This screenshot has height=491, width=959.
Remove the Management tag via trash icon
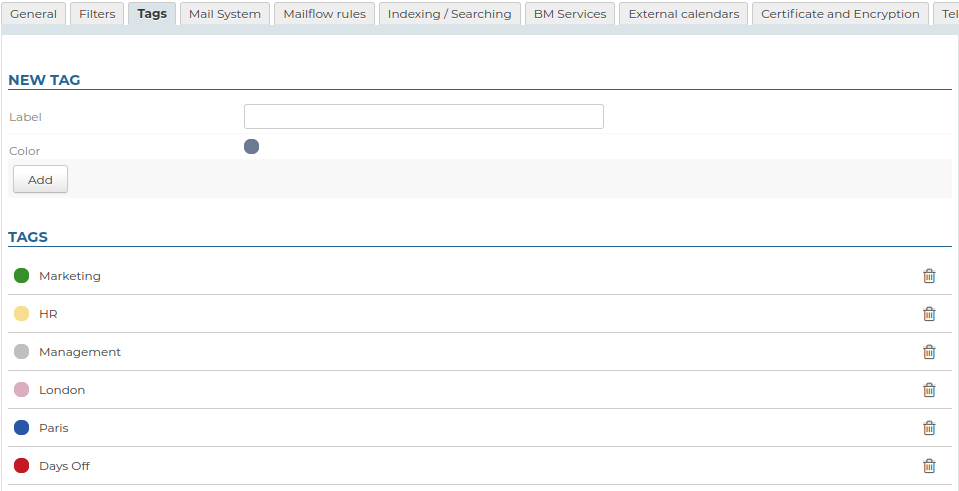coord(929,352)
